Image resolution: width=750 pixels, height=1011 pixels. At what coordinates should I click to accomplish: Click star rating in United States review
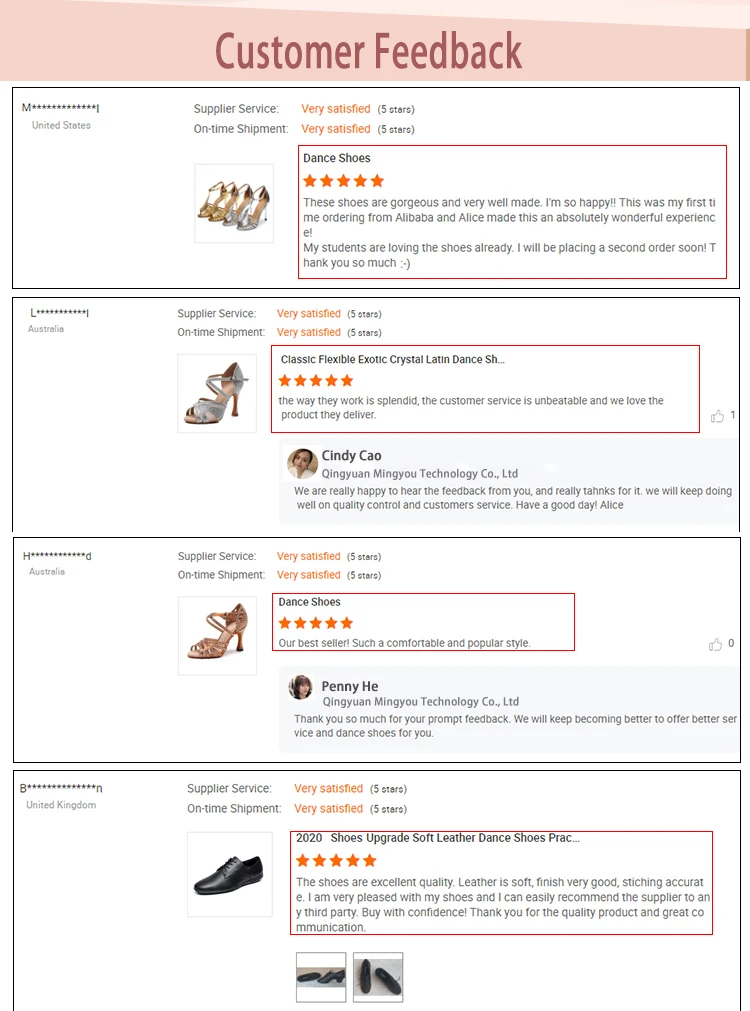343,181
